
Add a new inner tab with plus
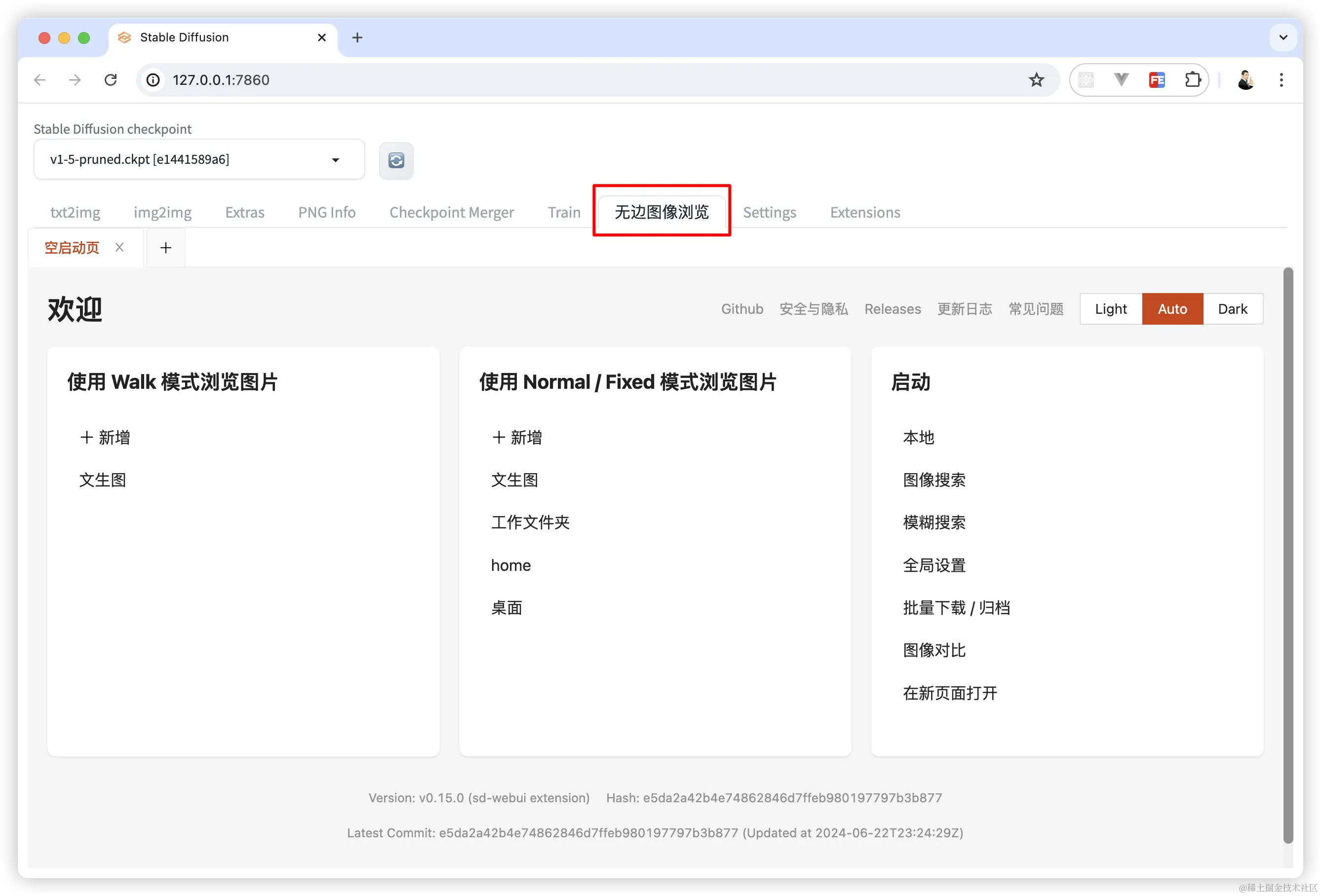[x=165, y=248]
